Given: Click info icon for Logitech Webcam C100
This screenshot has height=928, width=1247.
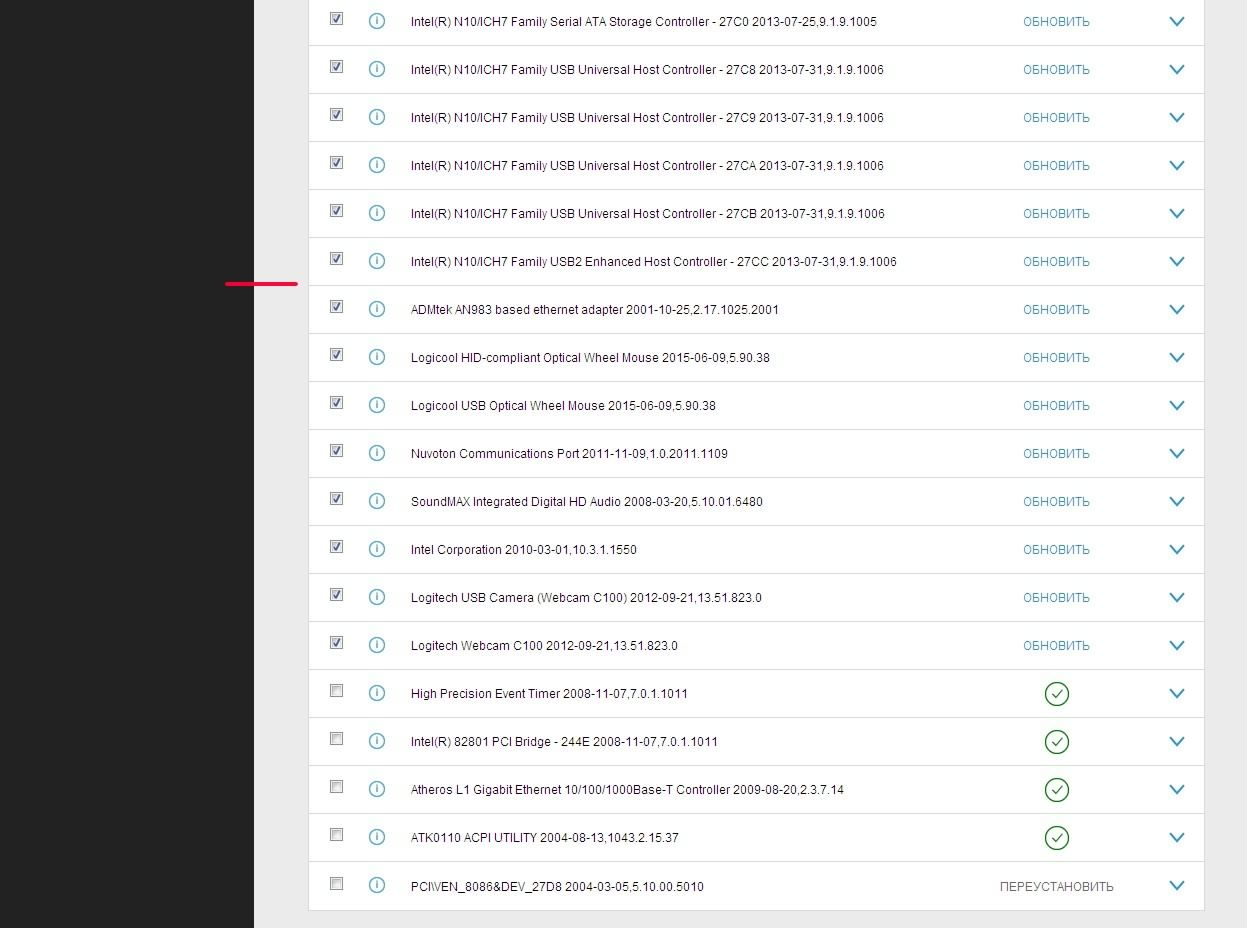Looking at the screenshot, I should click(377, 645).
